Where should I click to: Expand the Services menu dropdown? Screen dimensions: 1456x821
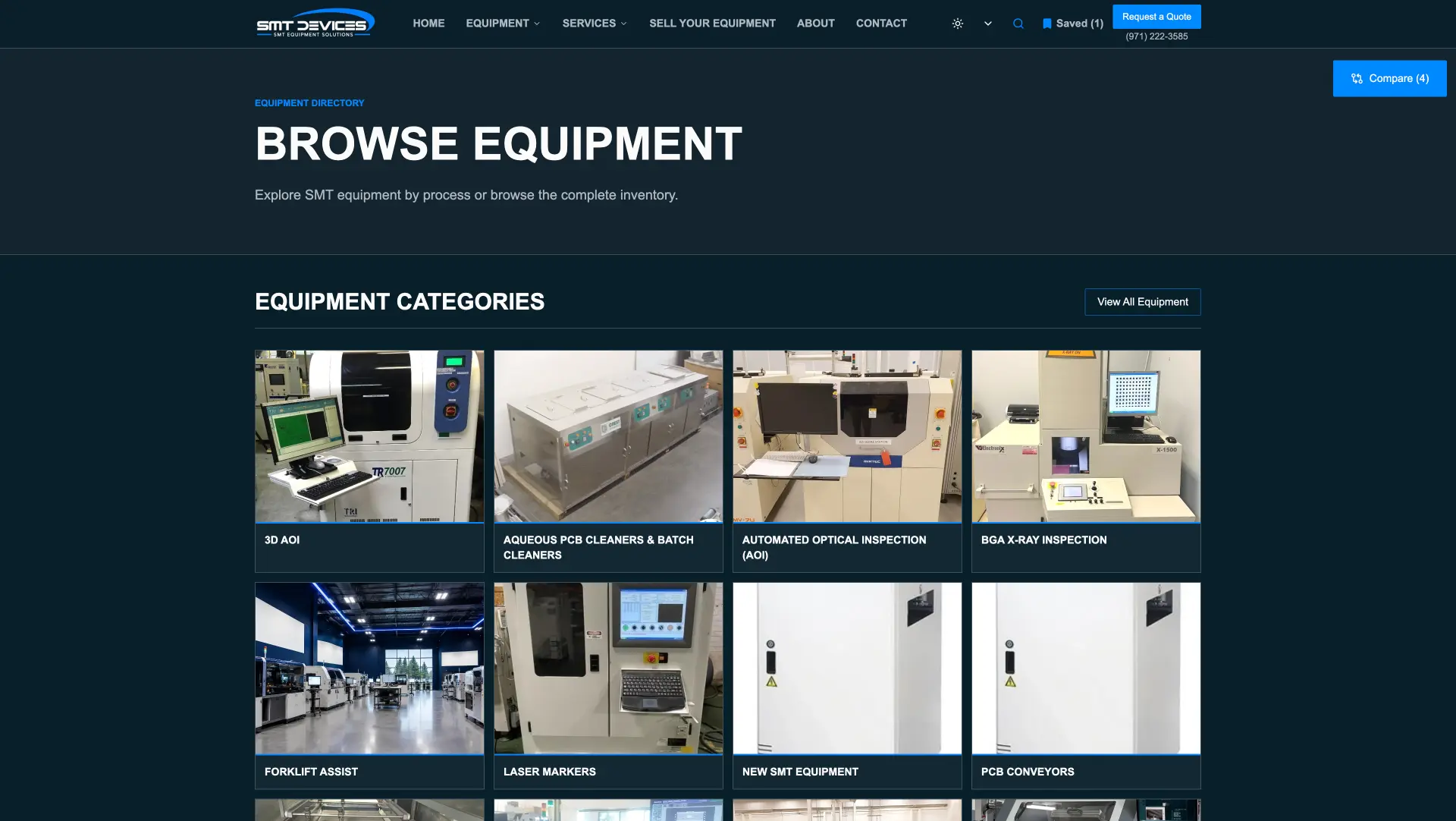(595, 24)
